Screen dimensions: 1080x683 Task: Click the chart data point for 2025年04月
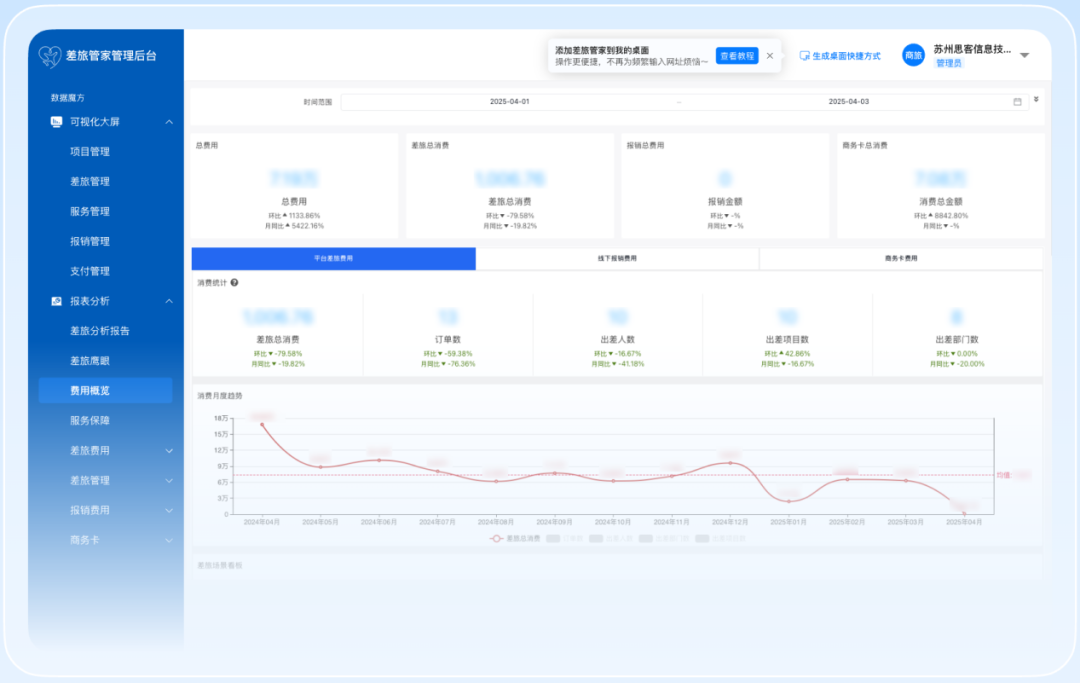point(964,514)
